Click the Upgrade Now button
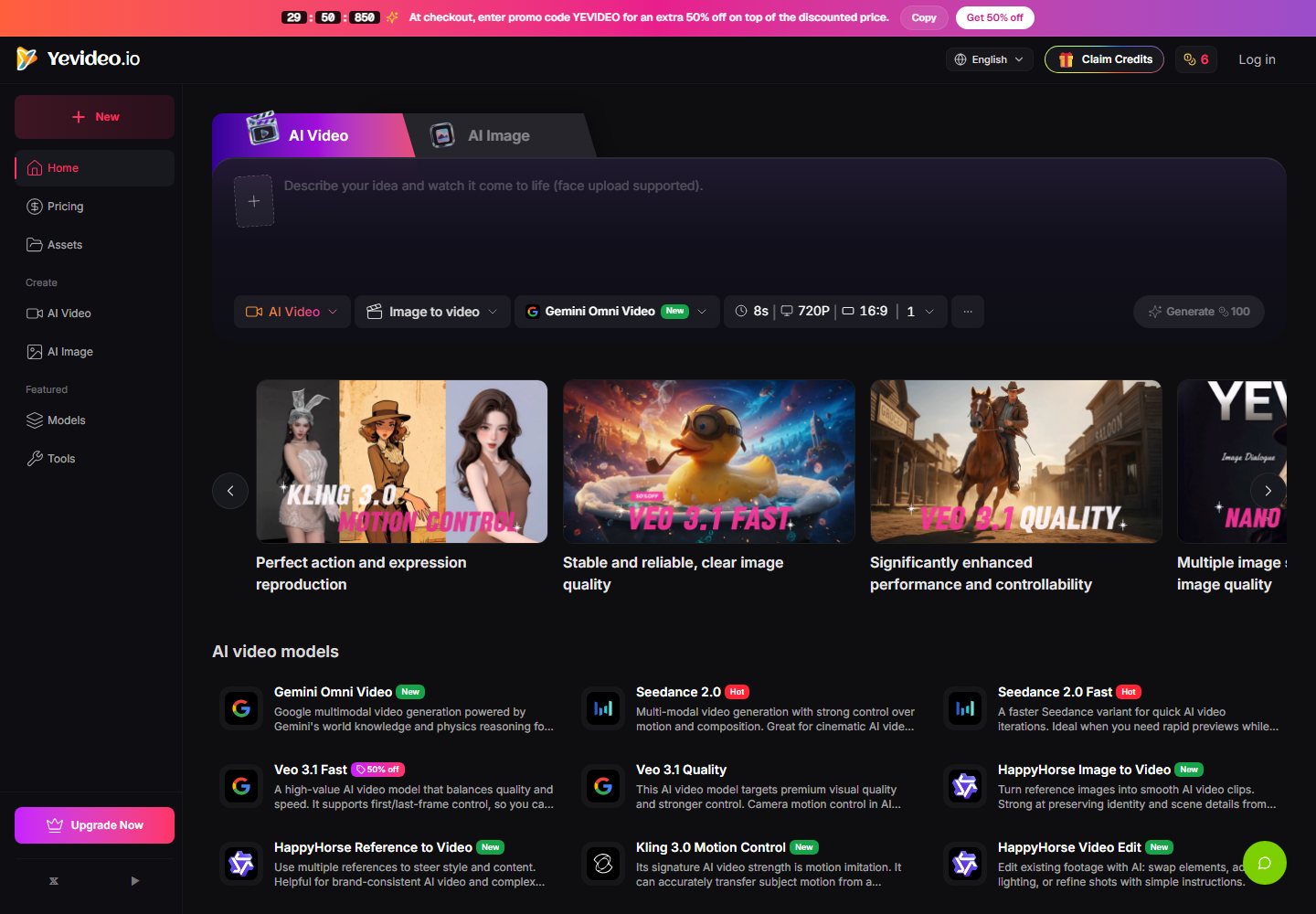The width and height of the screenshot is (1316, 914). click(x=94, y=825)
